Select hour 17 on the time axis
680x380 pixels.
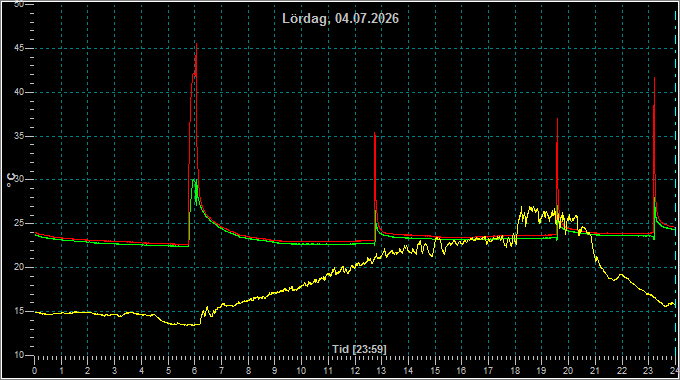(488, 371)
